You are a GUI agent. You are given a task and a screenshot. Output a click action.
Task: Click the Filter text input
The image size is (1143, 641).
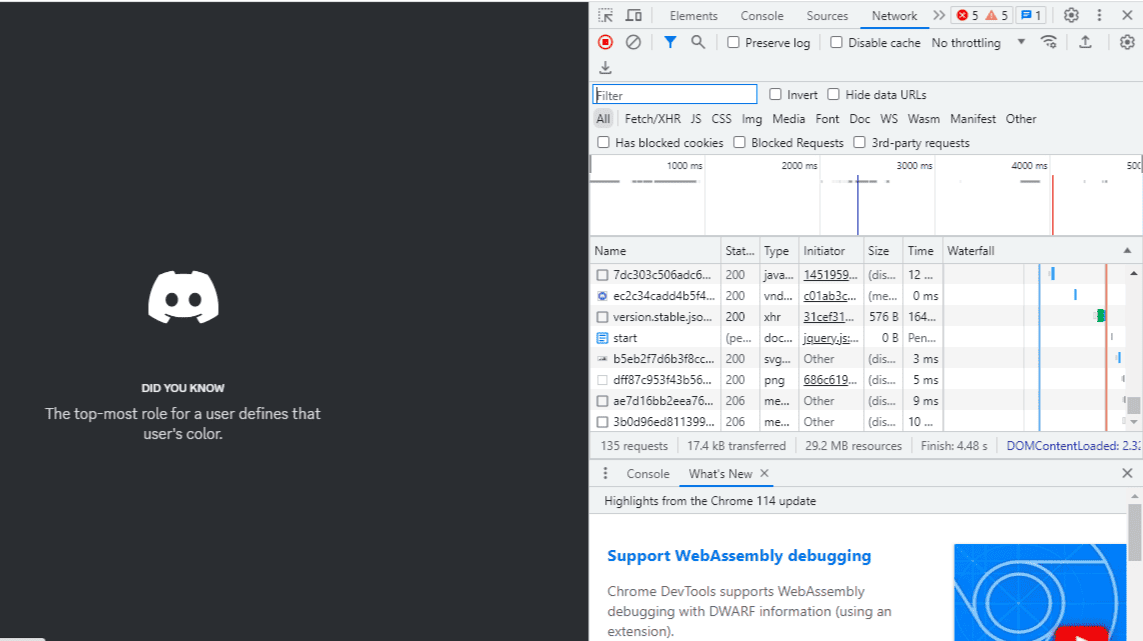tap(674, 95)
